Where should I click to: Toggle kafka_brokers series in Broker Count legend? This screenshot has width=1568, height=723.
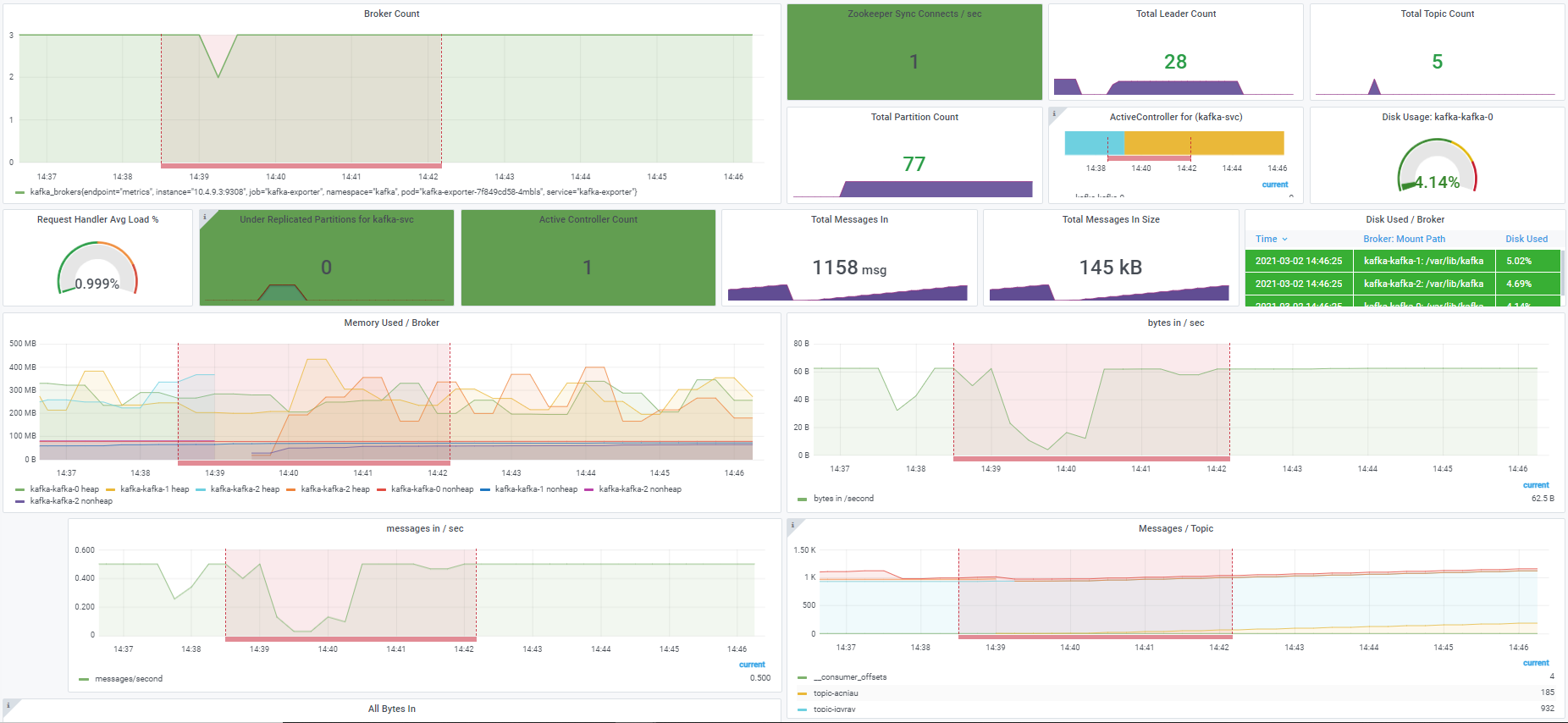pos(334,192)
